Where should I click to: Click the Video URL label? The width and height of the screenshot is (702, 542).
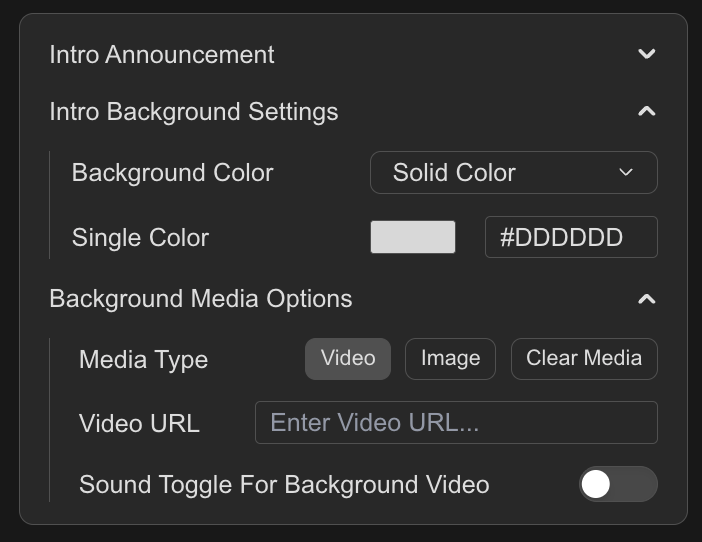coord(139,423)
